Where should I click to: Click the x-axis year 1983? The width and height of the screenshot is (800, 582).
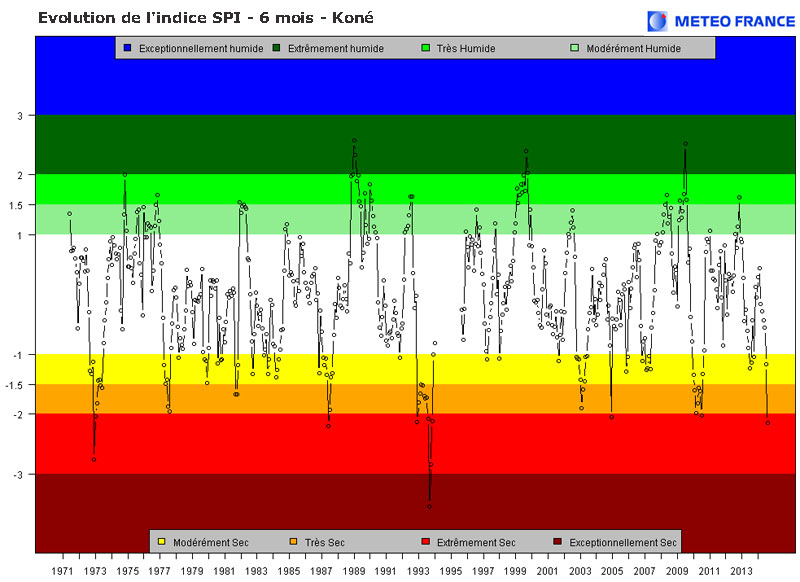[256, 571]
